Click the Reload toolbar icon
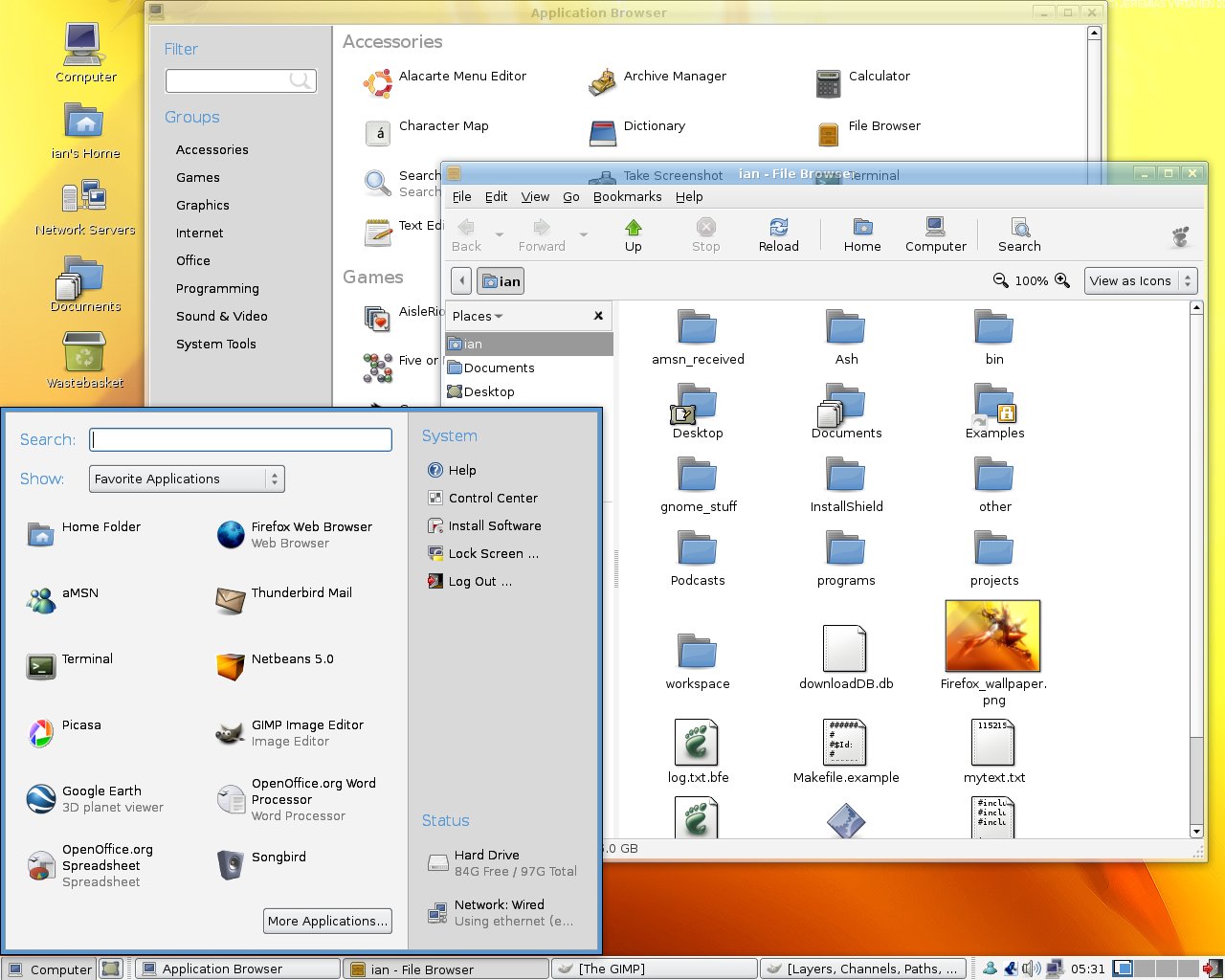The image size is (1225, 980). (x=778, y=228)
